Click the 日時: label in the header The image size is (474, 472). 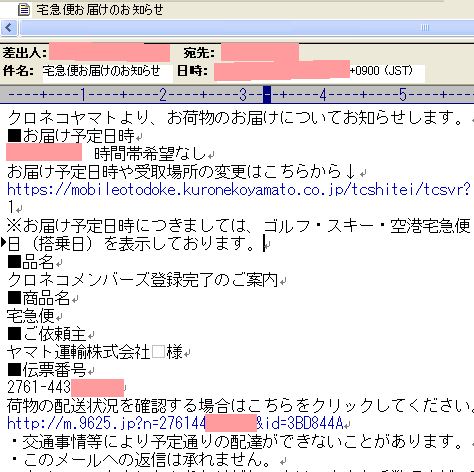click(x=193, y=71)
